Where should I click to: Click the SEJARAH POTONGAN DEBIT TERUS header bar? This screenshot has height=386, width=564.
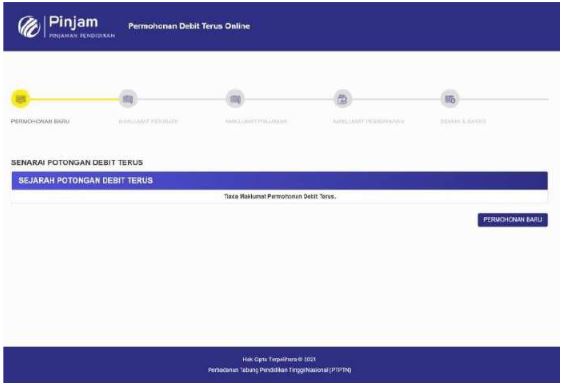[x=279, y=181]
